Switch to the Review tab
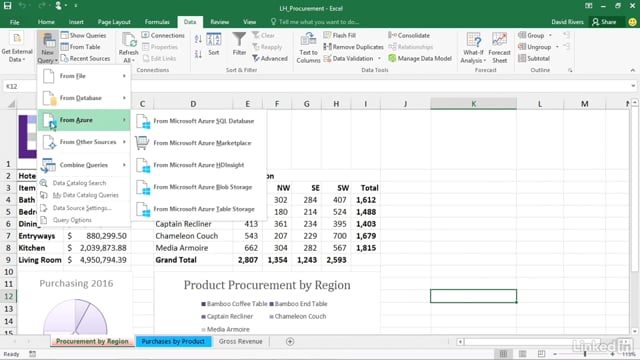The width and height of the screenshot is (640, 360). point(220,22)
